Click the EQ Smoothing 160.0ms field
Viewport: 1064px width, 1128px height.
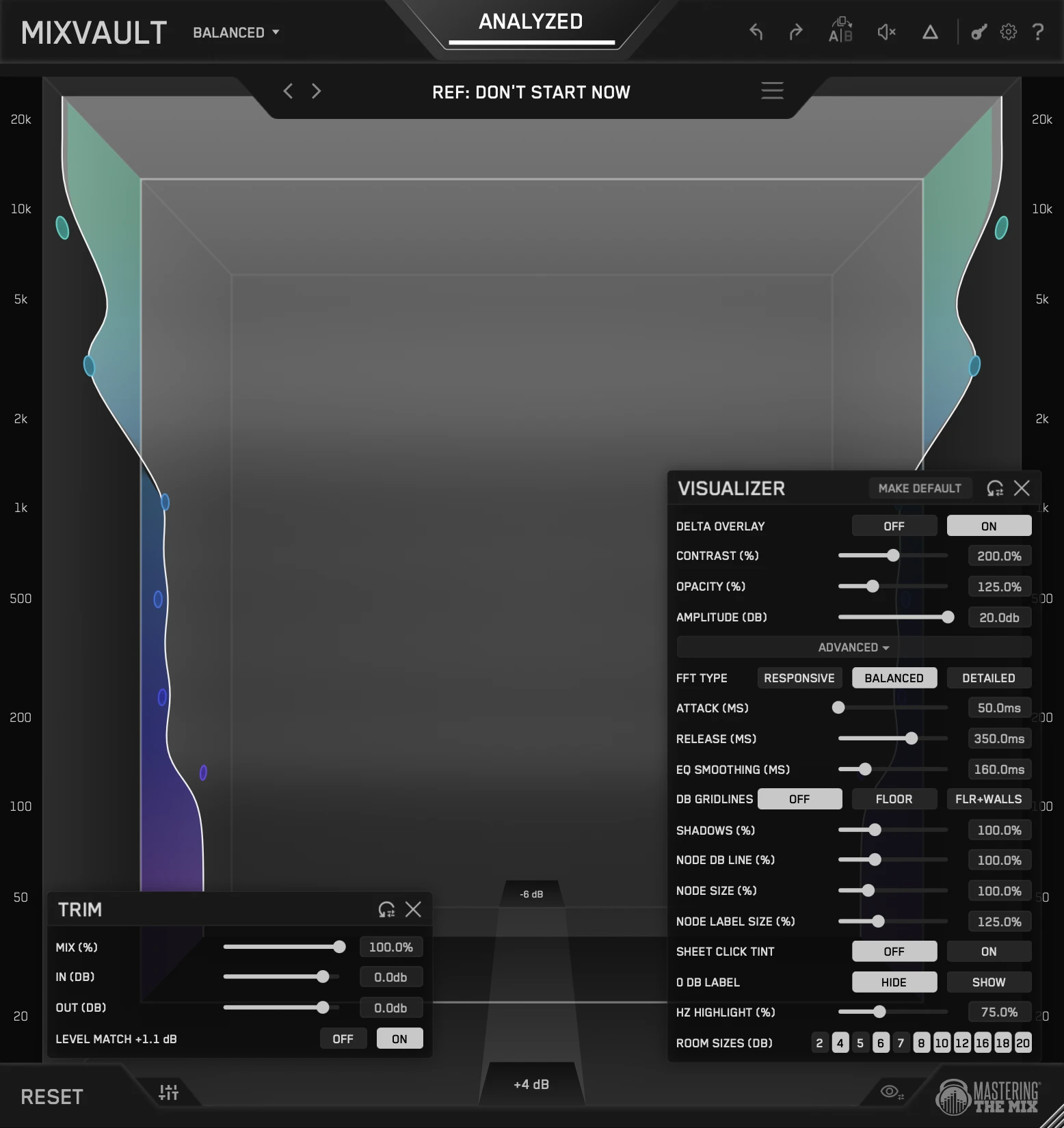pos(999,769)
